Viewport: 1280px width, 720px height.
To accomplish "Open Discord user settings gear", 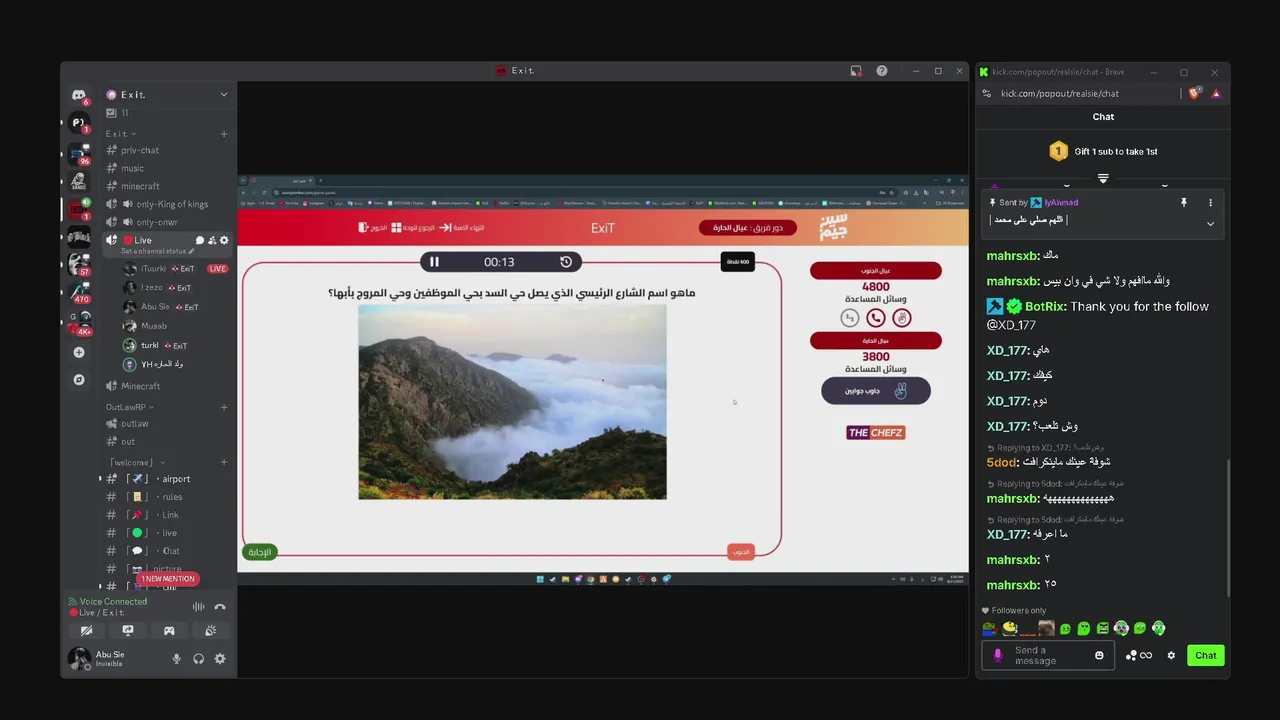I will pos(220,659).
